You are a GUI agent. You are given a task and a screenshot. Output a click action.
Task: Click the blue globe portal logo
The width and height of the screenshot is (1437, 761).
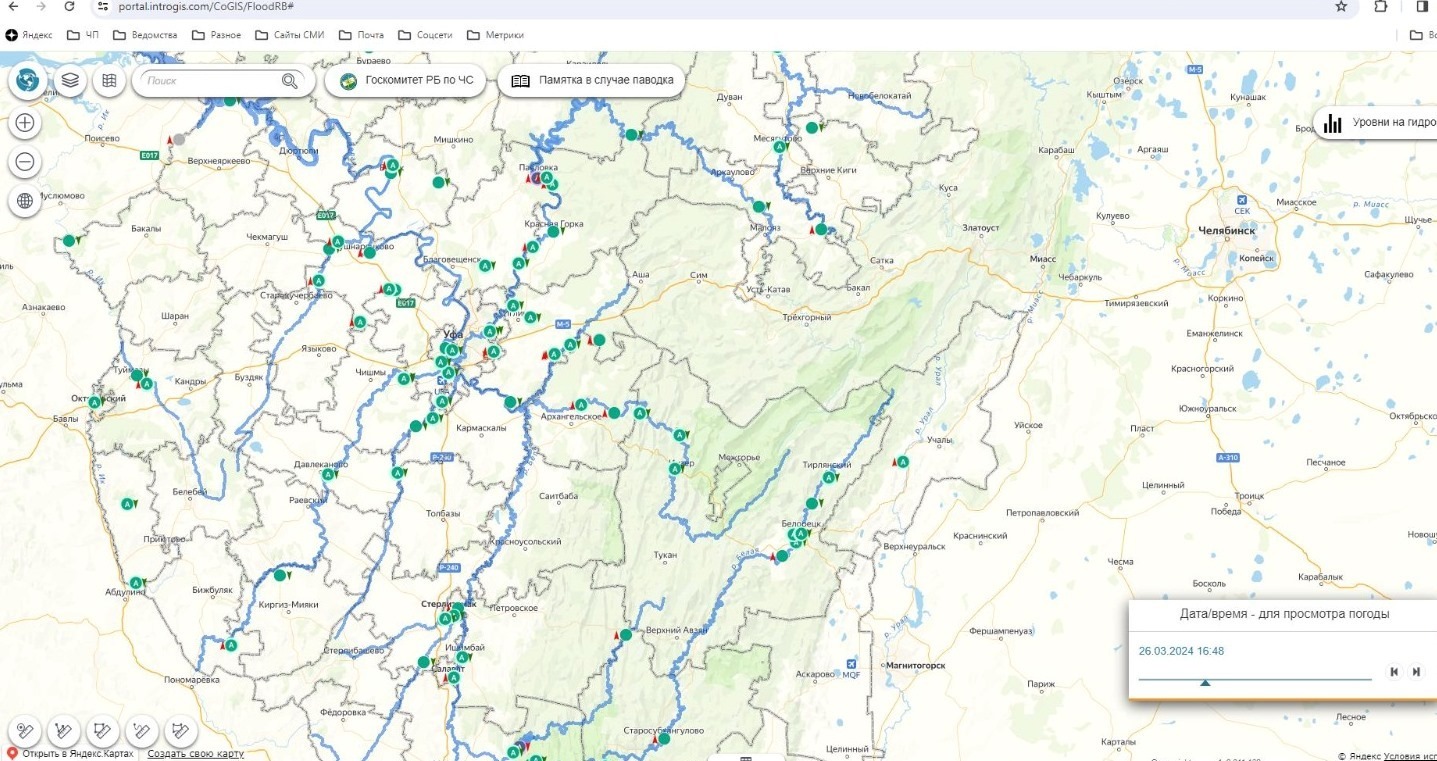point(27,80)
